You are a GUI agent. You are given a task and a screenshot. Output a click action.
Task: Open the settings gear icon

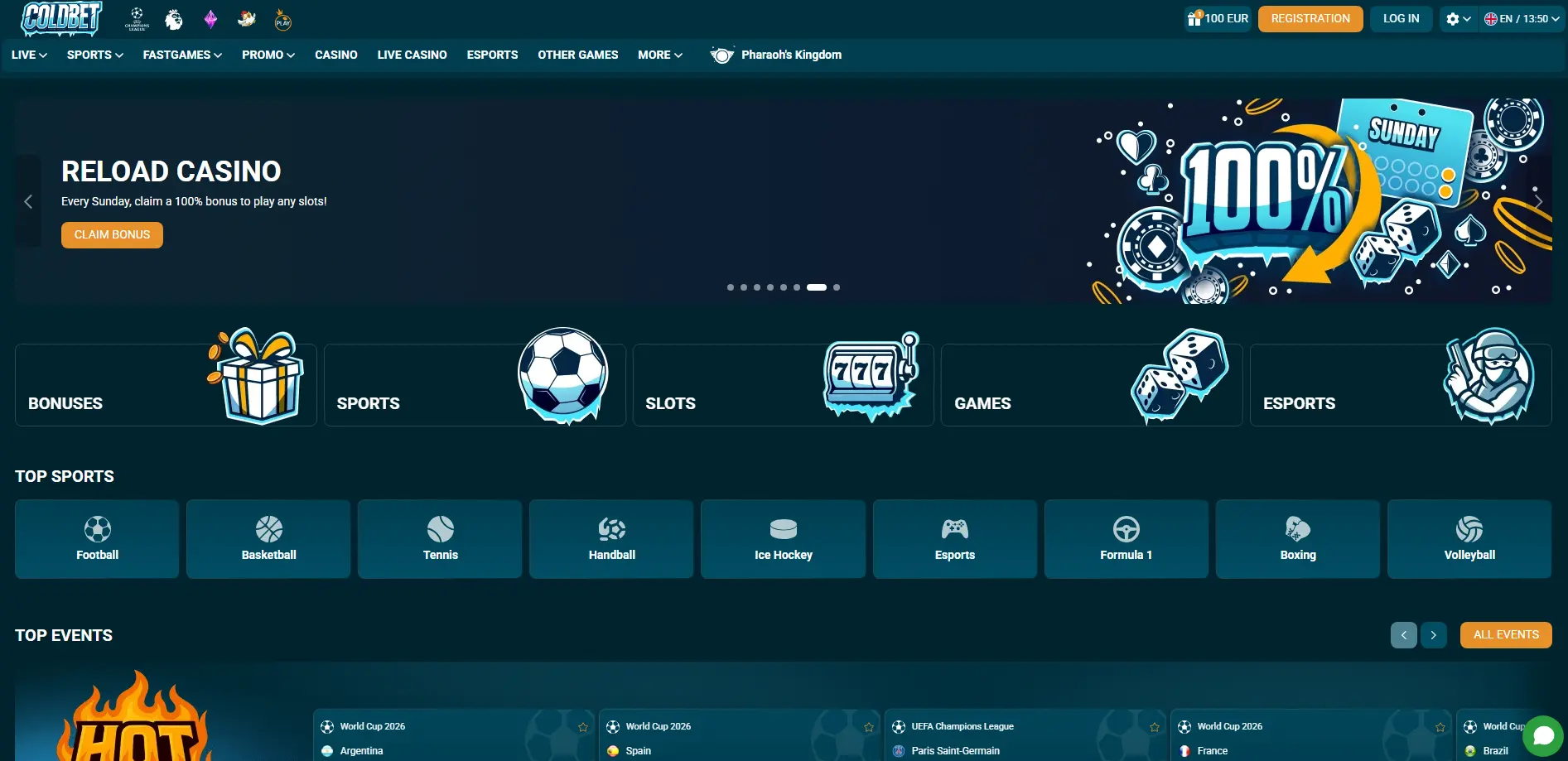tap(1453, 19)
